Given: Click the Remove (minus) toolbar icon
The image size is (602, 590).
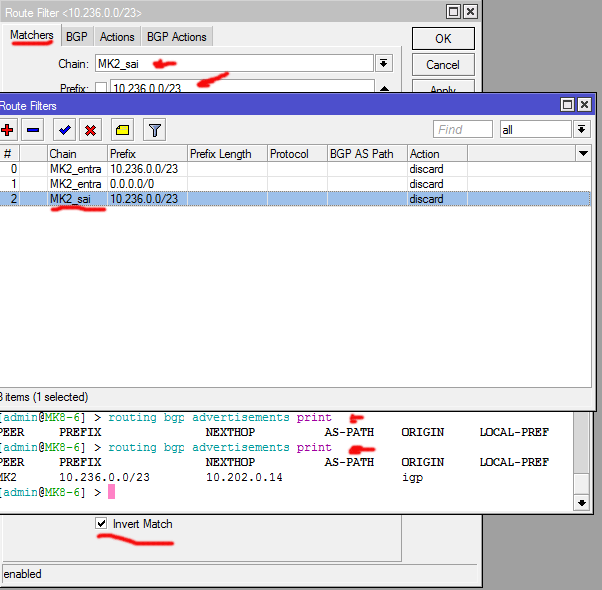Looking at the screenshot, I should 33,130.
